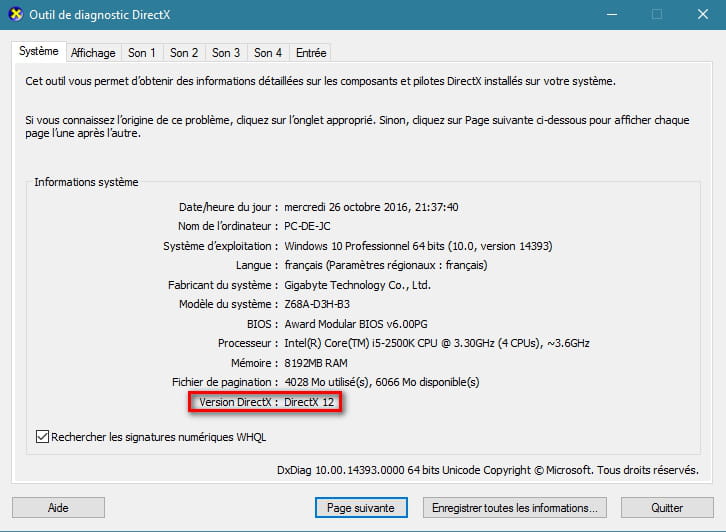The width and height of the screenshot is (726, 532).
Task: Click the Langue label
Action: click(257, 265)
